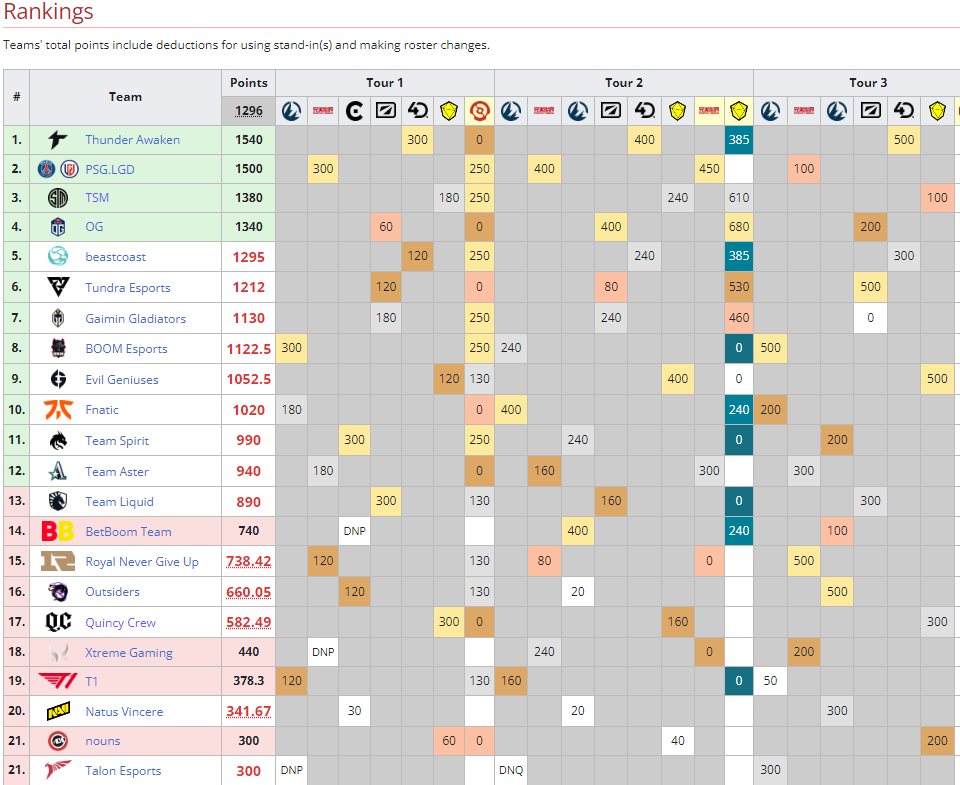Go to the beastcoast page

[x=115, y=257]
